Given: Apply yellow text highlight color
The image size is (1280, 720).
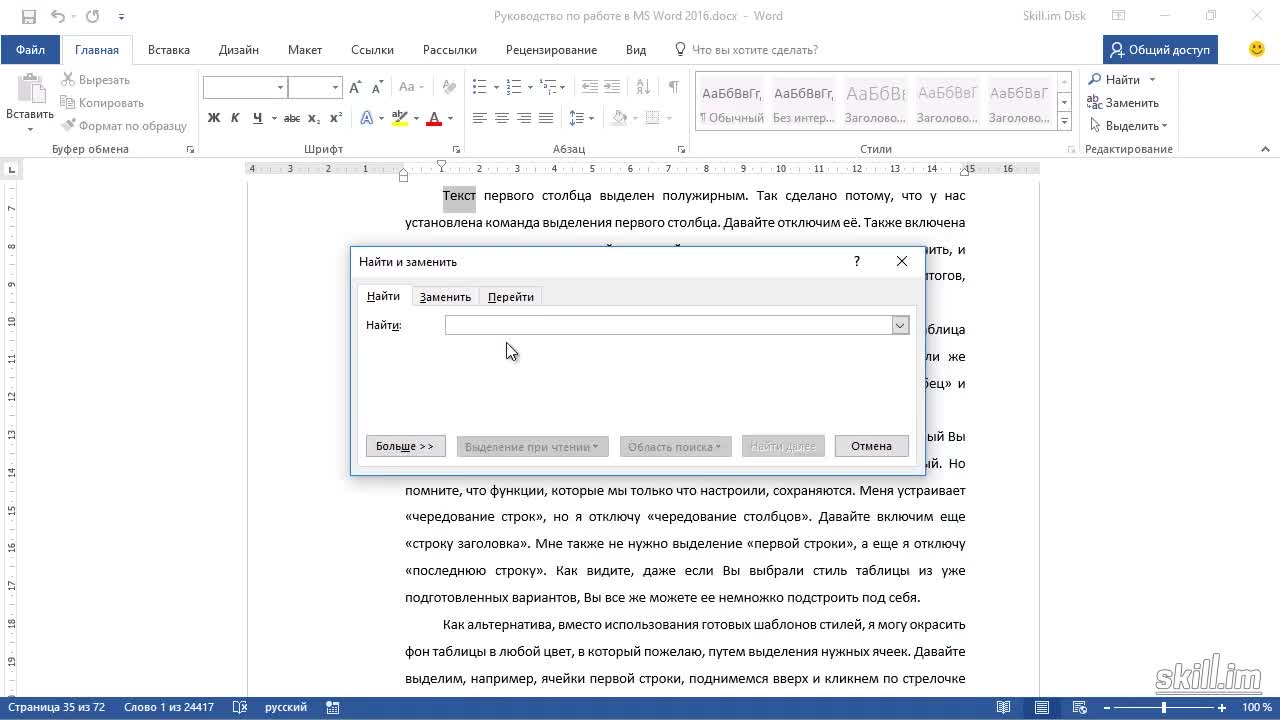Looking at the screenshot, I should [400, 118].
